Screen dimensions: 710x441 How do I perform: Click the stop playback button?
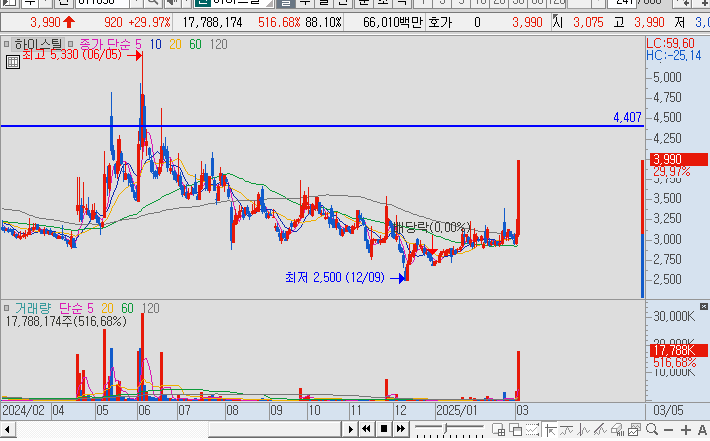click(x=384, y=428)
